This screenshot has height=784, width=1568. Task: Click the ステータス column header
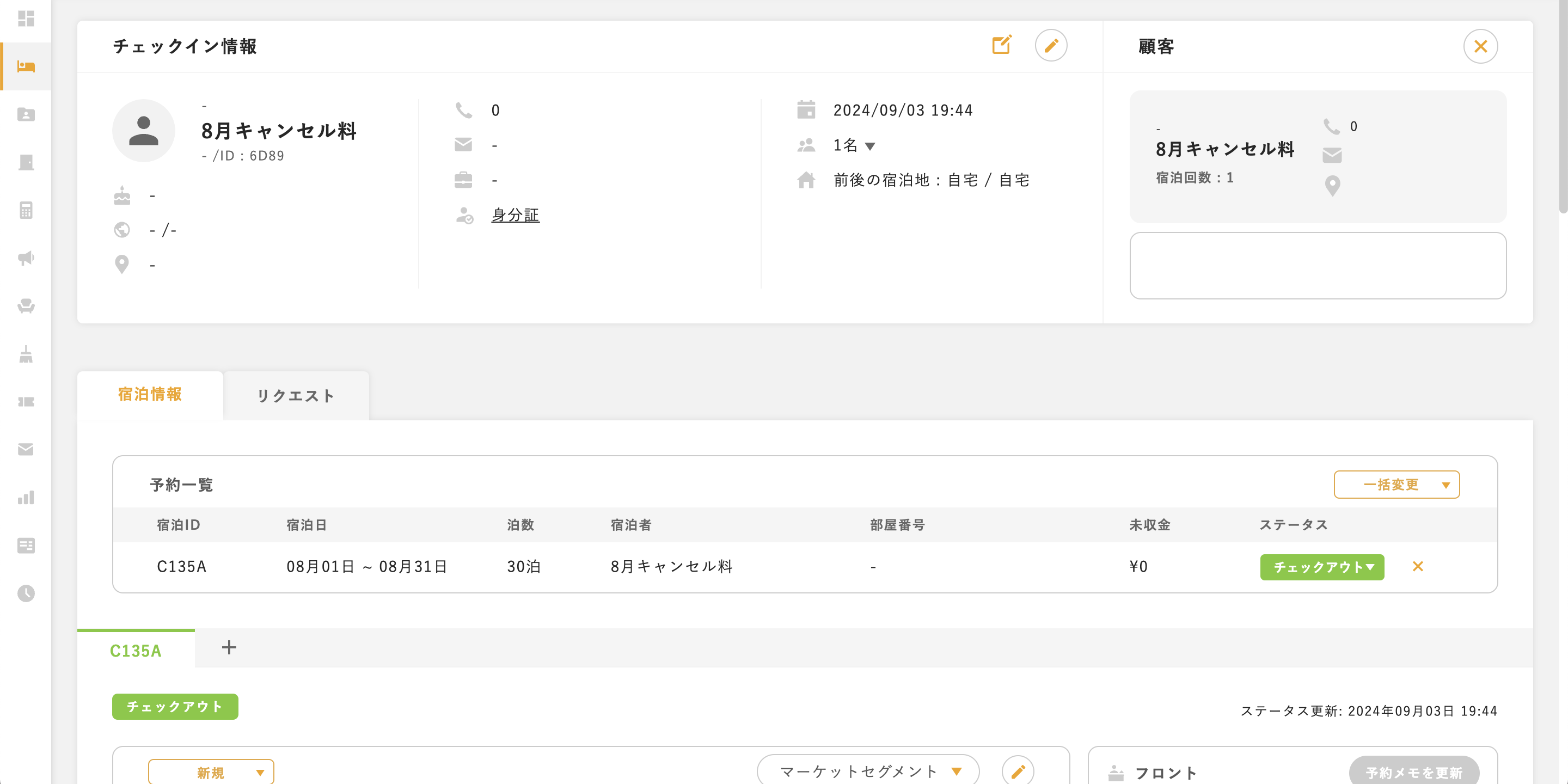1293,525
